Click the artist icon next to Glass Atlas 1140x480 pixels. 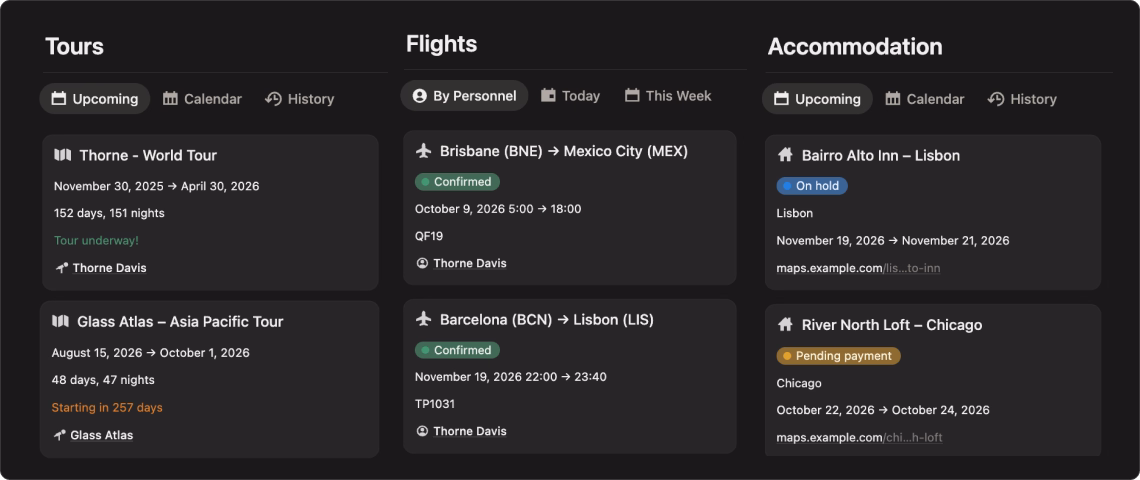59,435
